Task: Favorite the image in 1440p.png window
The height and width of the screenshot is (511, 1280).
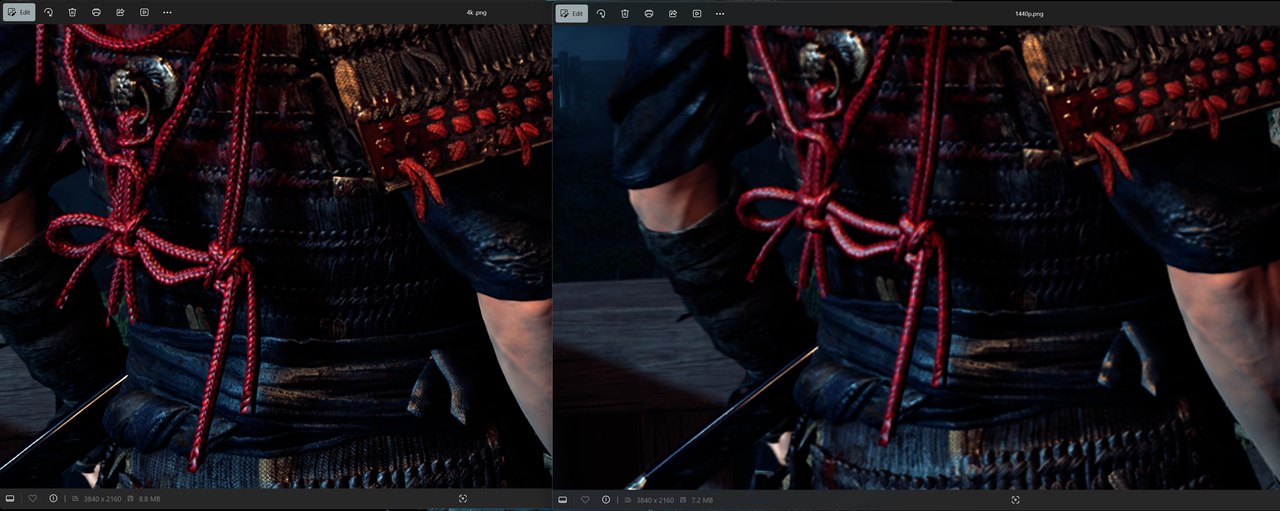Action: point(585,499)
